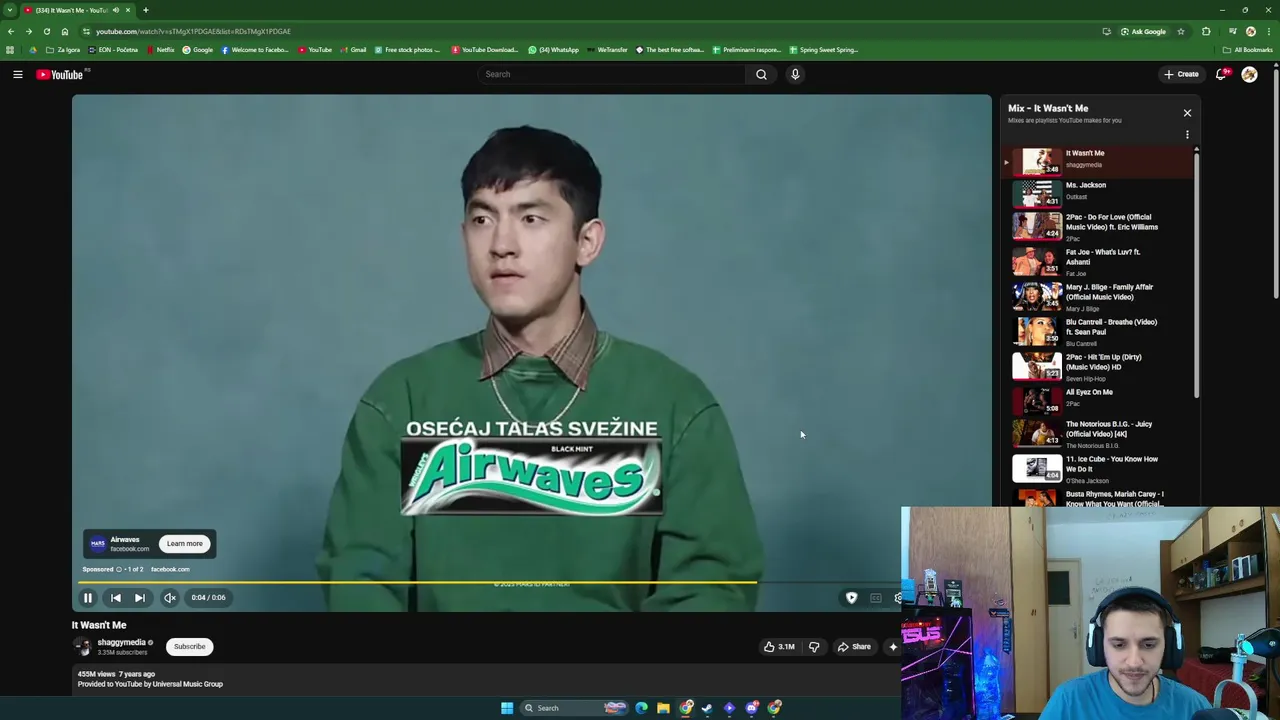Toggle subtitles with CC button
Screen dimensions: 1280x720
pyautogui.click(x=876, y=598)
